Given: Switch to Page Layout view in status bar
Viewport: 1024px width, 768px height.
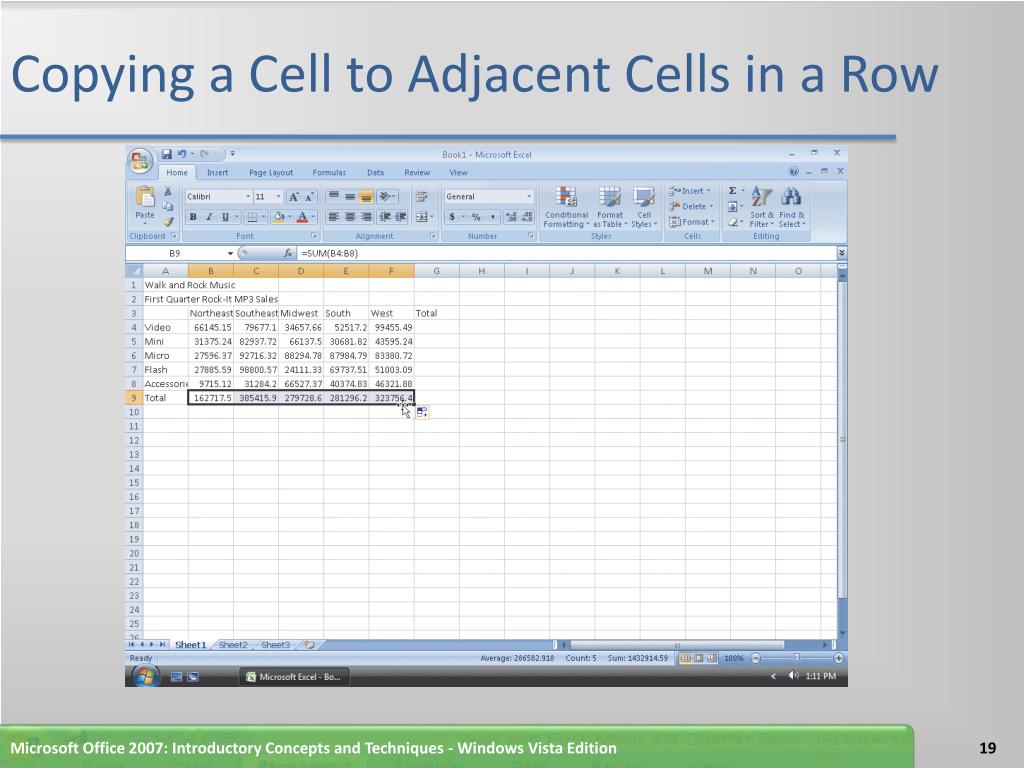Looking at the screenshot, I should point(699,658).
